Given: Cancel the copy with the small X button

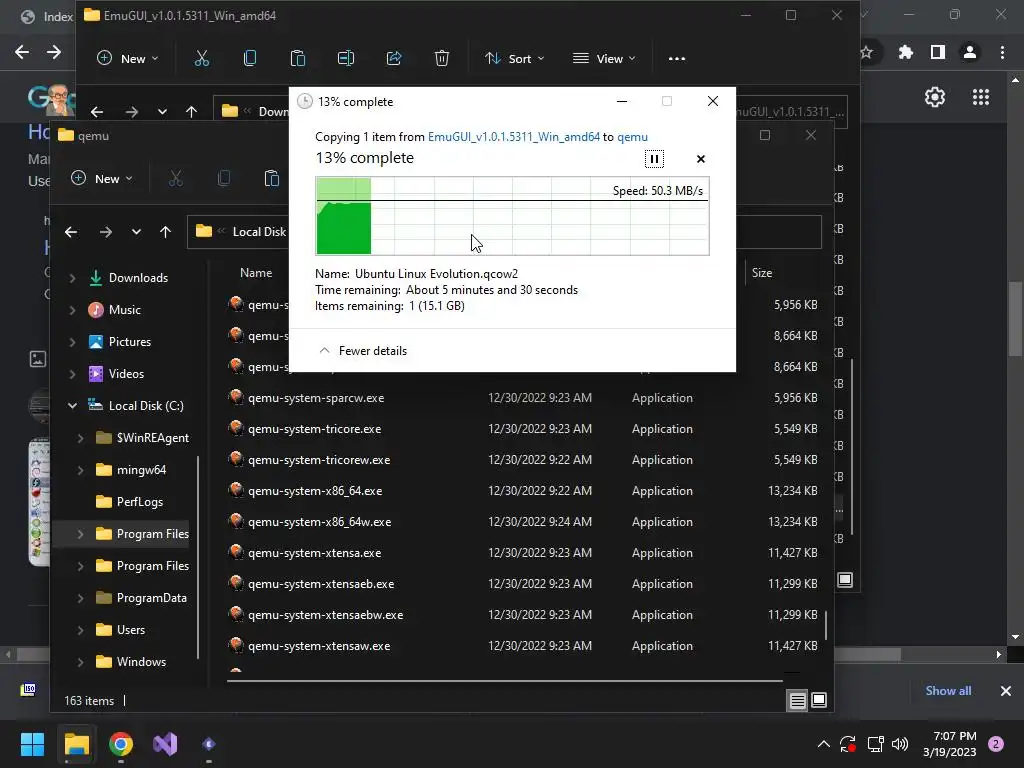Looking at the screenshot, I should (701, 159).
